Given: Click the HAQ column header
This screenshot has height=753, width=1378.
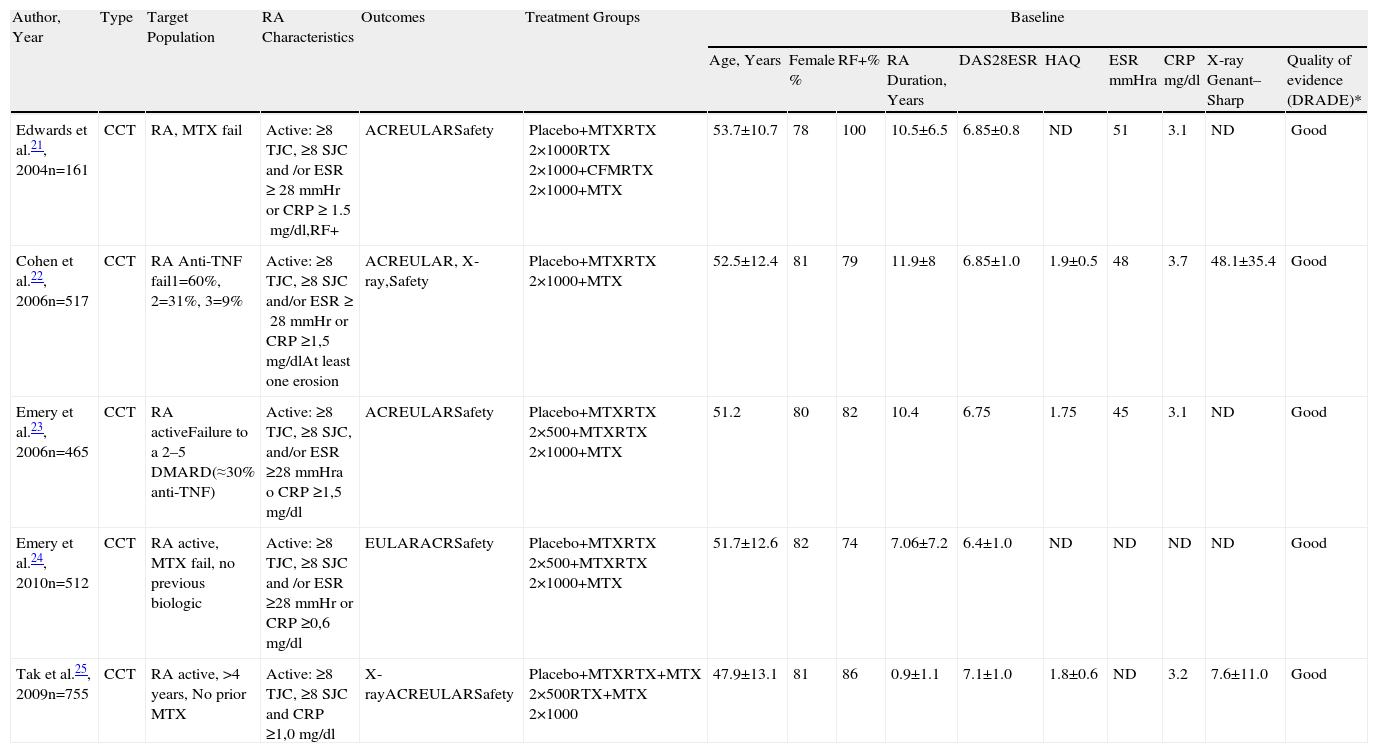Looking at the screenshot, I should coord(1062,60).
